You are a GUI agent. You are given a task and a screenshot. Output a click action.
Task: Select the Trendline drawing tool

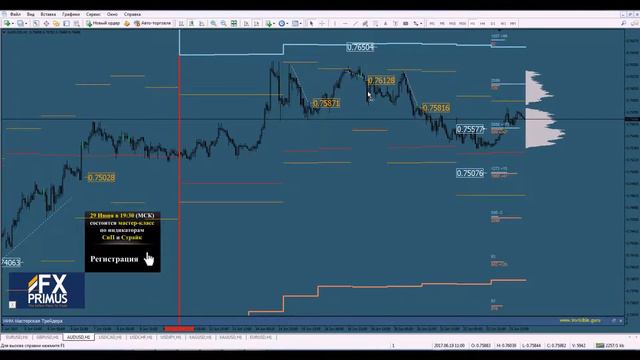pyautogui.click(x=355, y=24)
